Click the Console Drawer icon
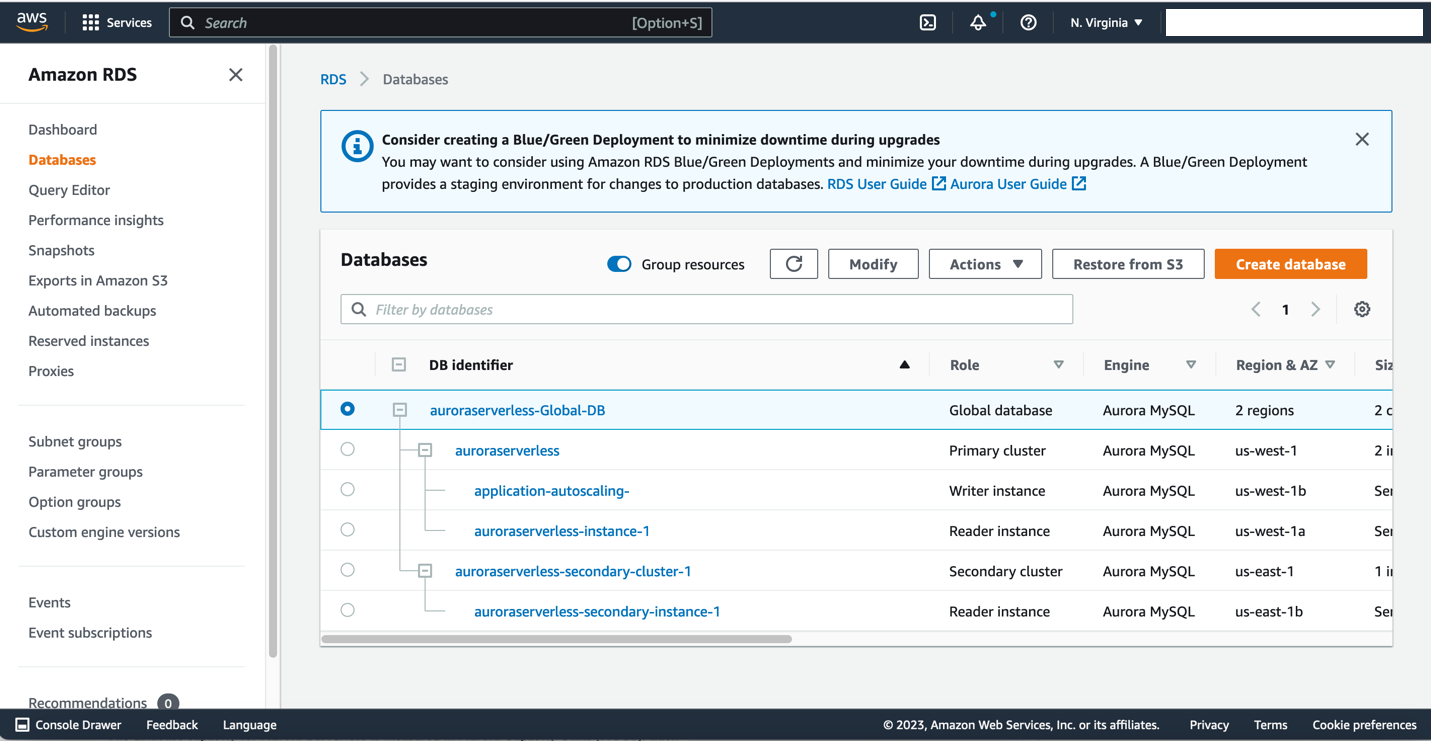The height and width of the screenshot is (741, 1431). pos(22,725)
